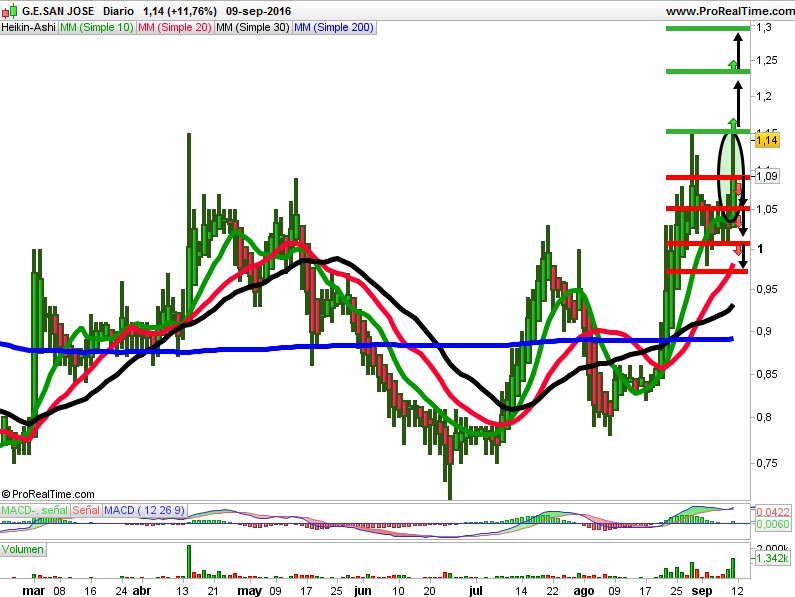This screenshot has width=795, height=597.
Task: Select the MM (Simple 200) indicator label
Action: pyautogui.click(x=334, y=27)
